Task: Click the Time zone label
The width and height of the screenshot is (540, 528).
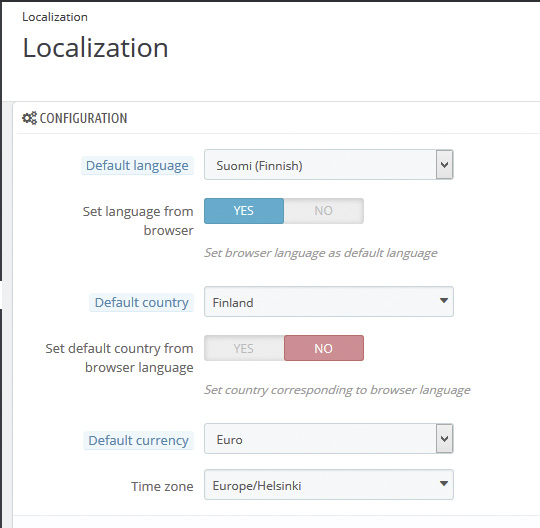Action: pos(162,486)
